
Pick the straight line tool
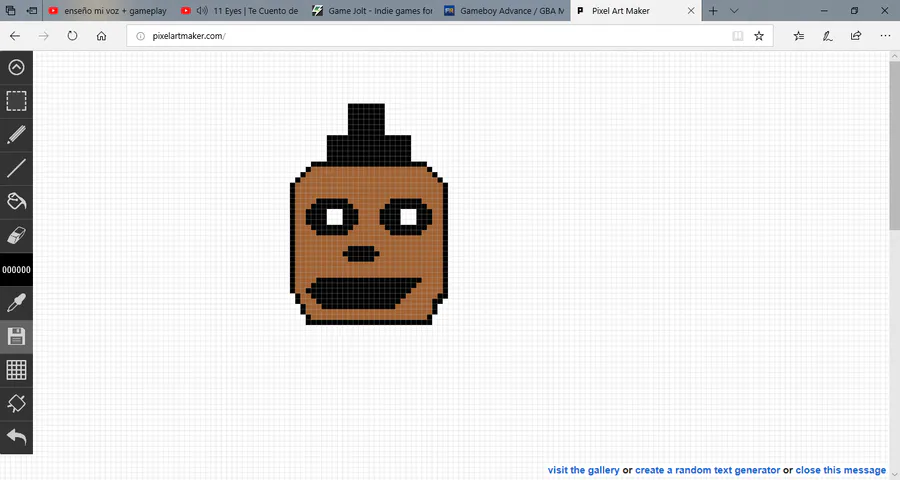pos(16,168)
